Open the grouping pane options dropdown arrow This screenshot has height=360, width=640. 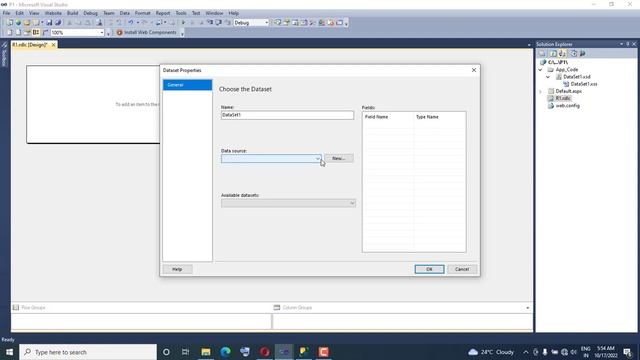tap(527, 308)
